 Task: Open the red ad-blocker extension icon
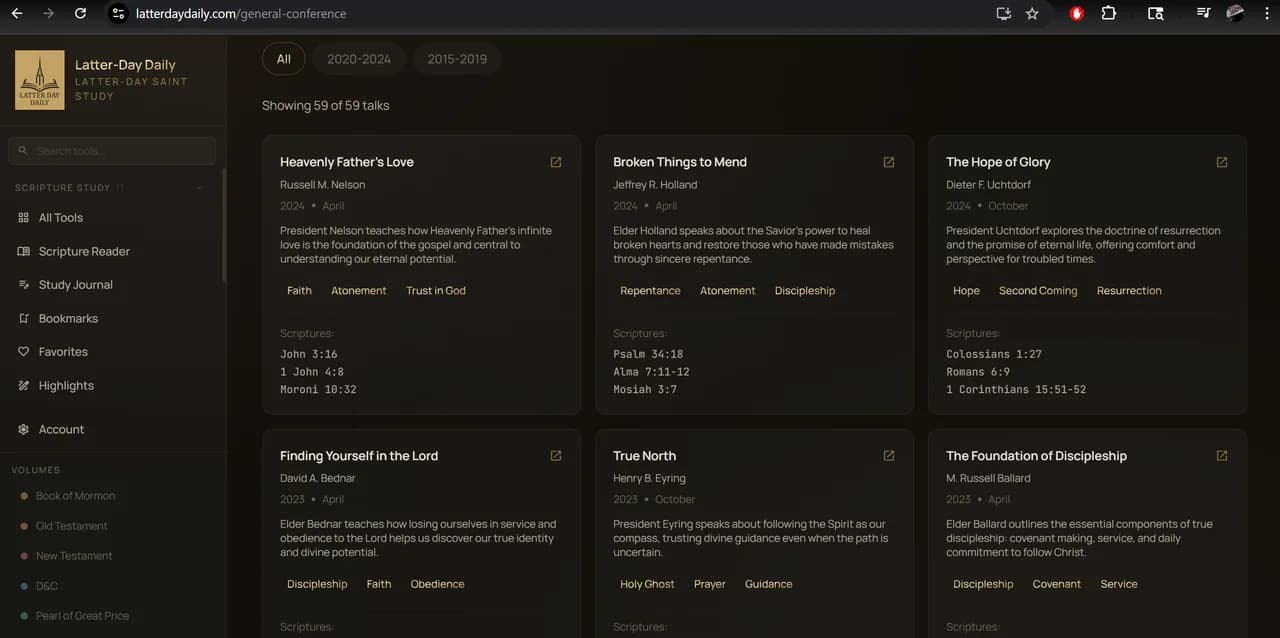(x=1077, y=14)
